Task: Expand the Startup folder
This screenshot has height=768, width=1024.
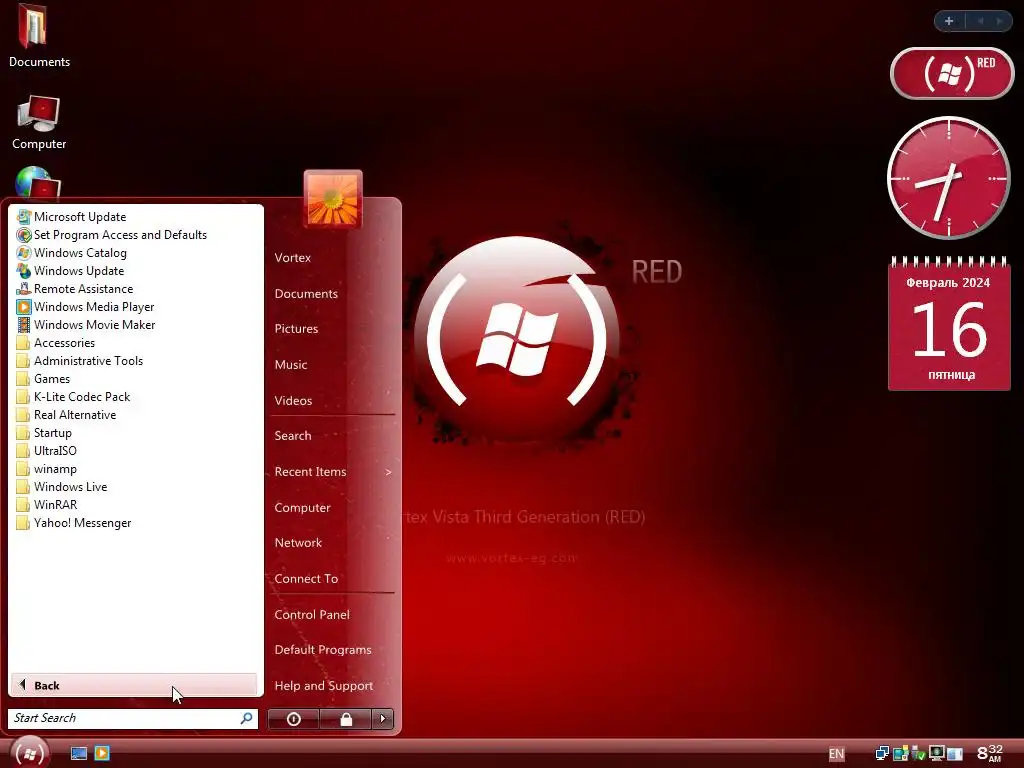Action: point(44,433)
